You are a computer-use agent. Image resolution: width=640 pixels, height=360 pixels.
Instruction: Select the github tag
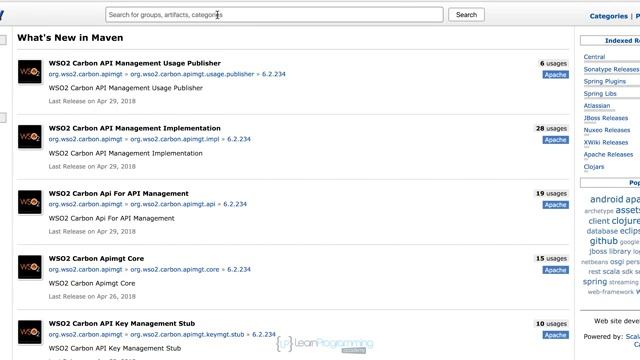603,241
